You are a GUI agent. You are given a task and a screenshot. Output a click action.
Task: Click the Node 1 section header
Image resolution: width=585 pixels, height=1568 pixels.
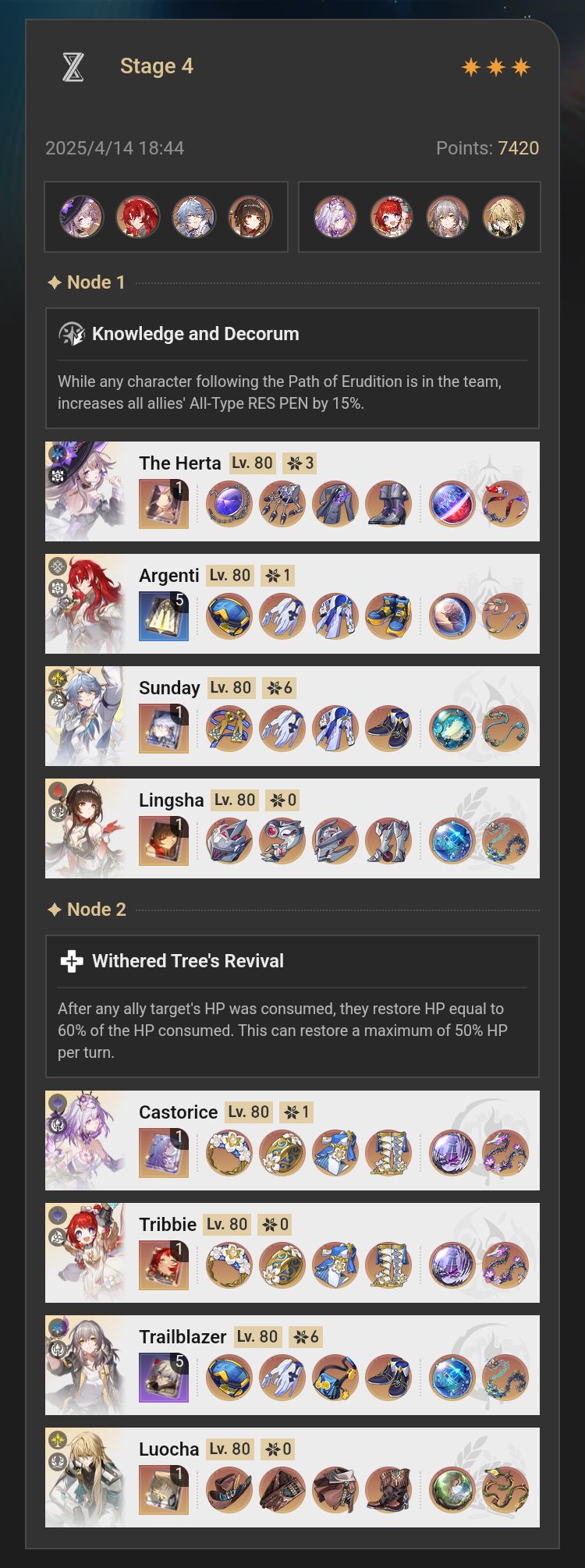pyautogui.click(x=87, y=282)
